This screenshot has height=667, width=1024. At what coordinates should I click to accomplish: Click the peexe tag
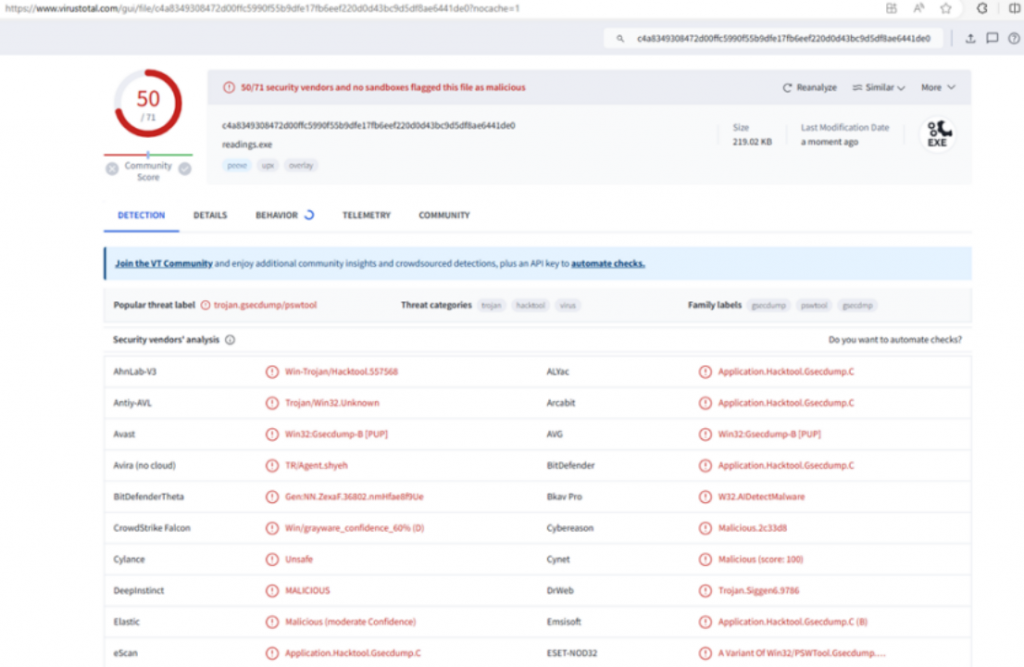237,166
